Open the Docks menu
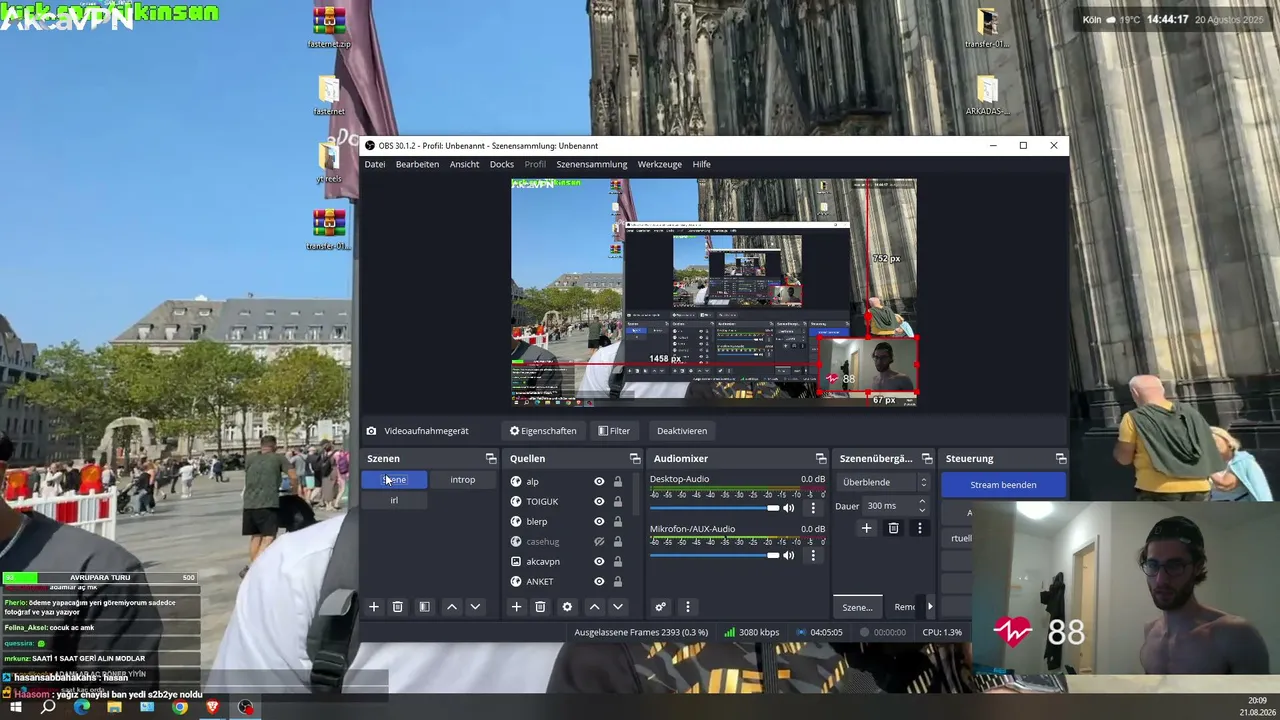 tap(502, 164)
